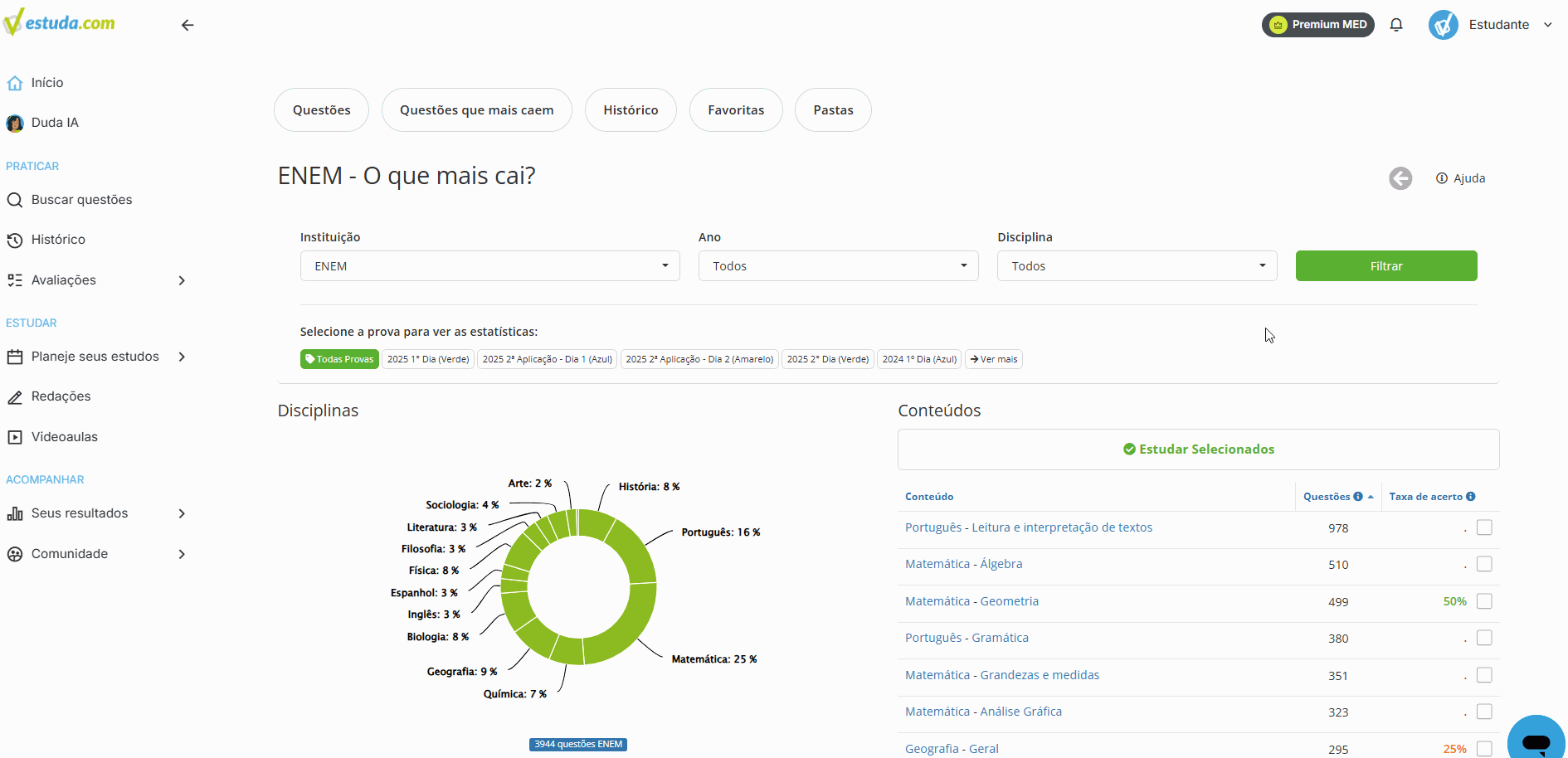The image size is (1568, 758).
Task: Click the Português 16% donut segment
Action: point(634,556)
